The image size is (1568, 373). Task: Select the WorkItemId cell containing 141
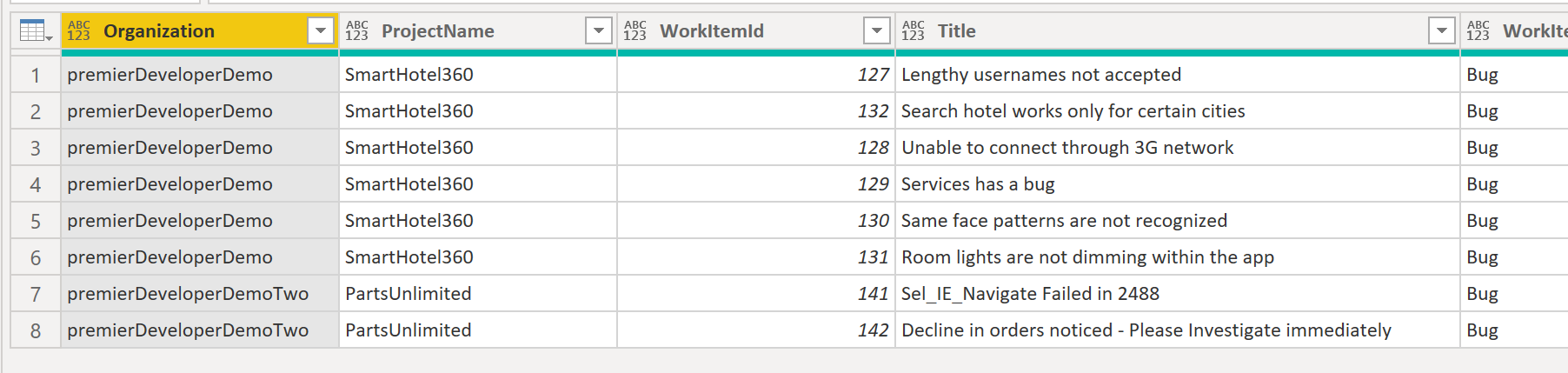click(x=756, y=294)
